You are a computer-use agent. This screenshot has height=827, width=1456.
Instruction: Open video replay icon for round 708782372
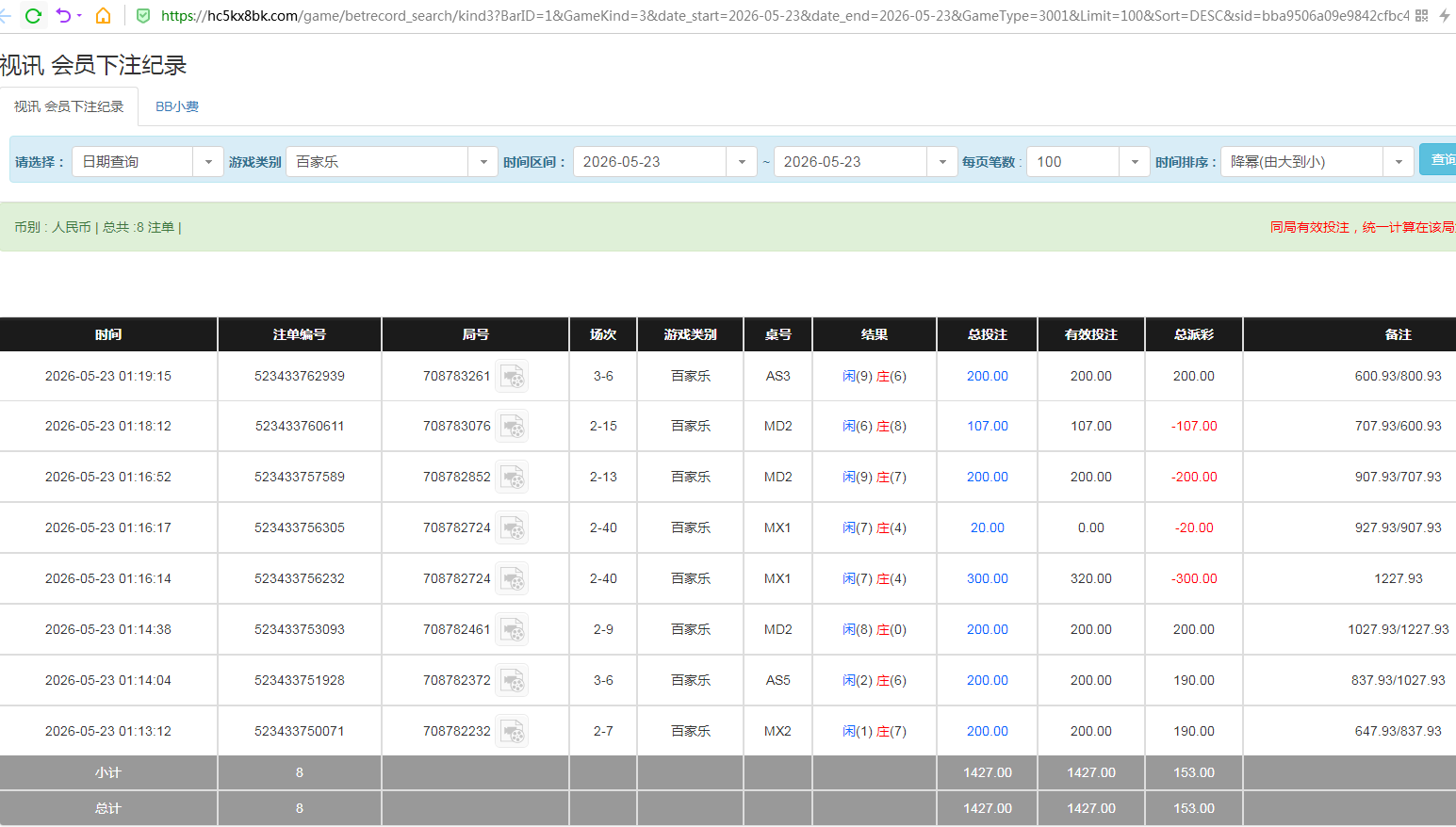pyautogui.click(x=513, y=681)
